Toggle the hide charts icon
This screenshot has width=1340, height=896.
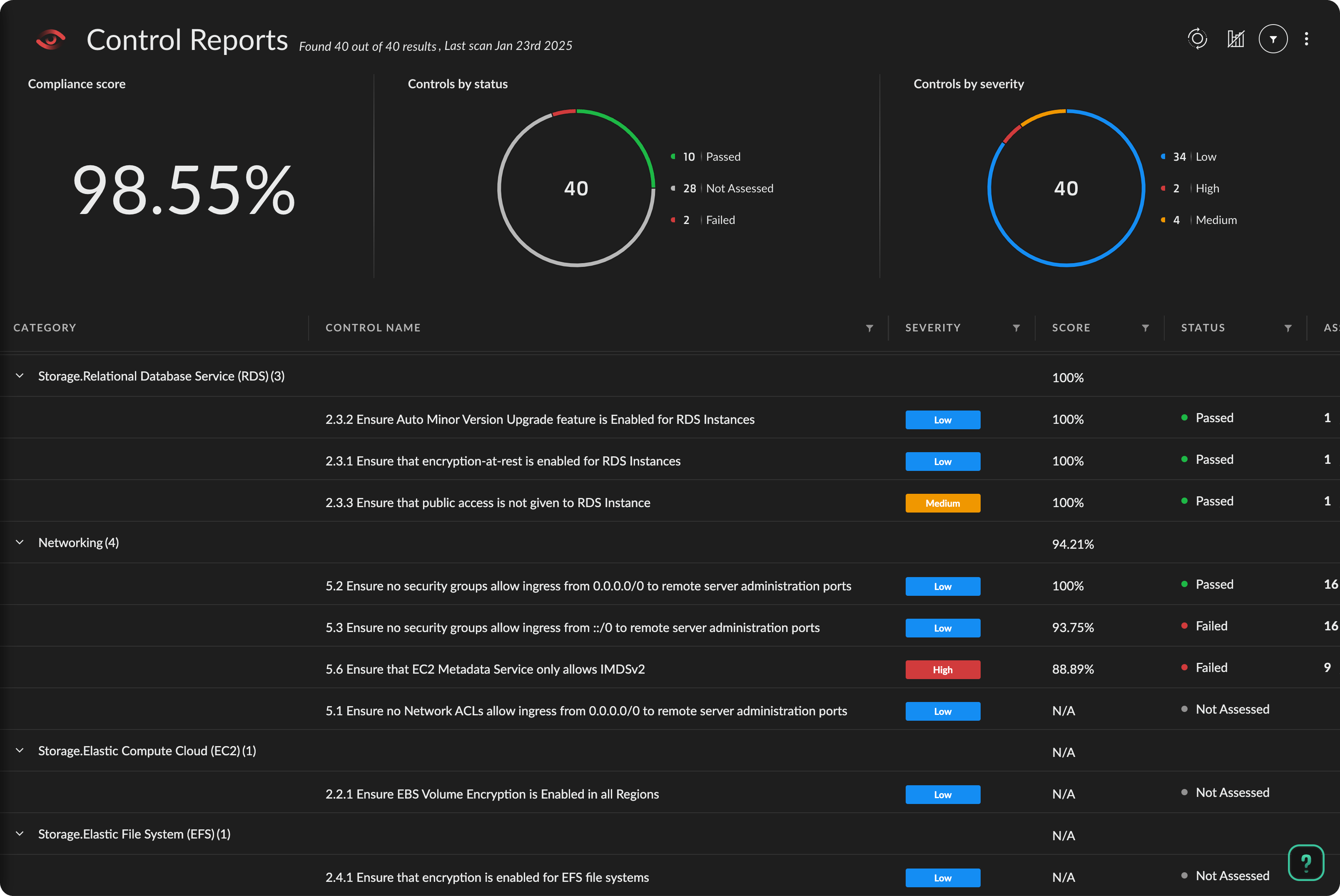tap(1235, 39)
